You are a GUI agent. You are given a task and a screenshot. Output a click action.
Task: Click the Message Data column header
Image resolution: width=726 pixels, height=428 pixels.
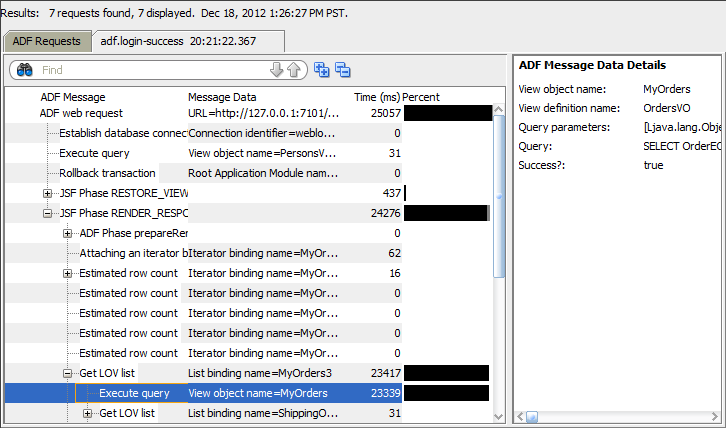[x=222, y=97]
